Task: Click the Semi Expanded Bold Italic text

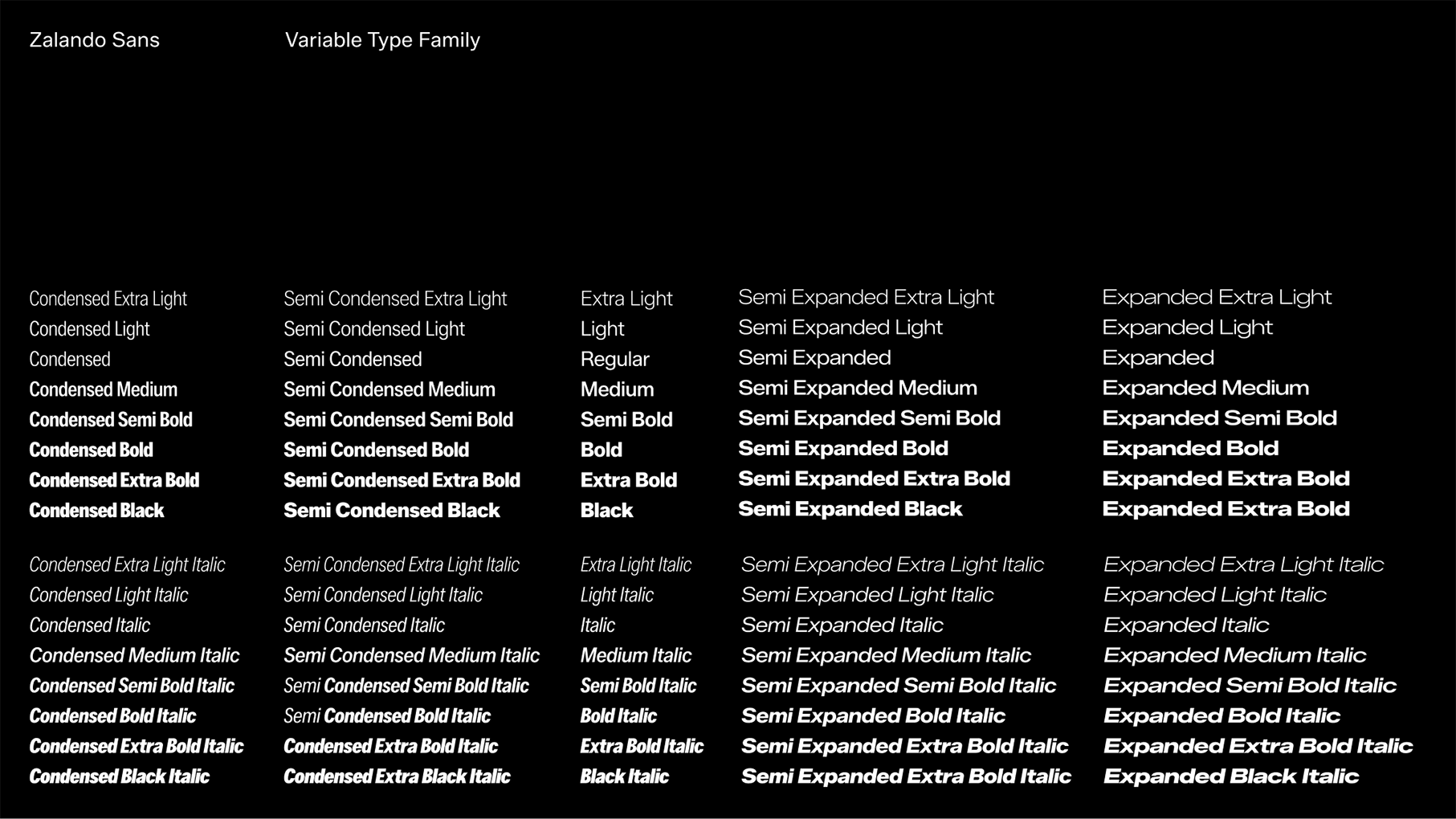Action: pos(872,715)
